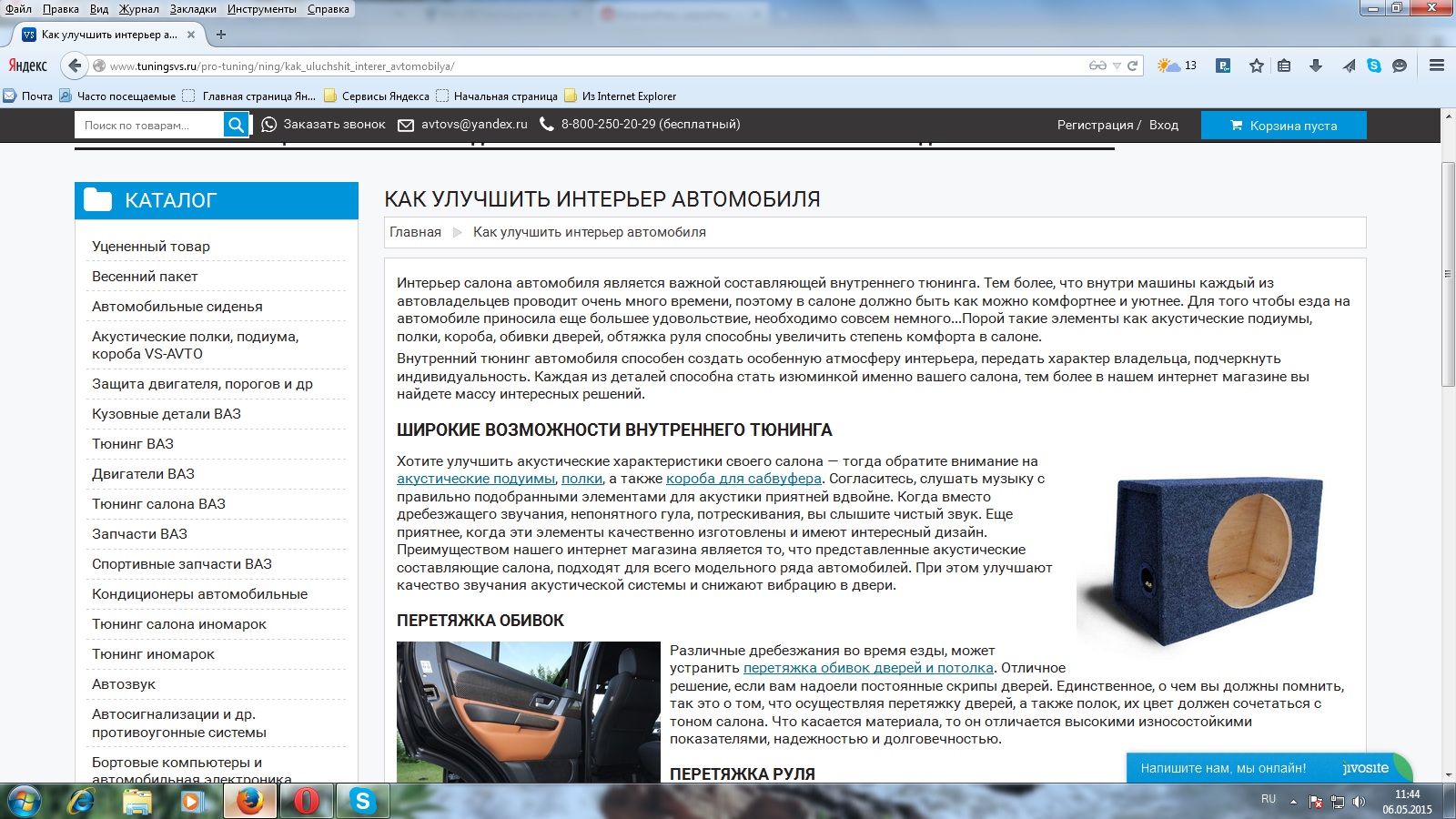The image size is (1456, 819).
Task: Open the Инструменты menu
Action: coord(262,9)
